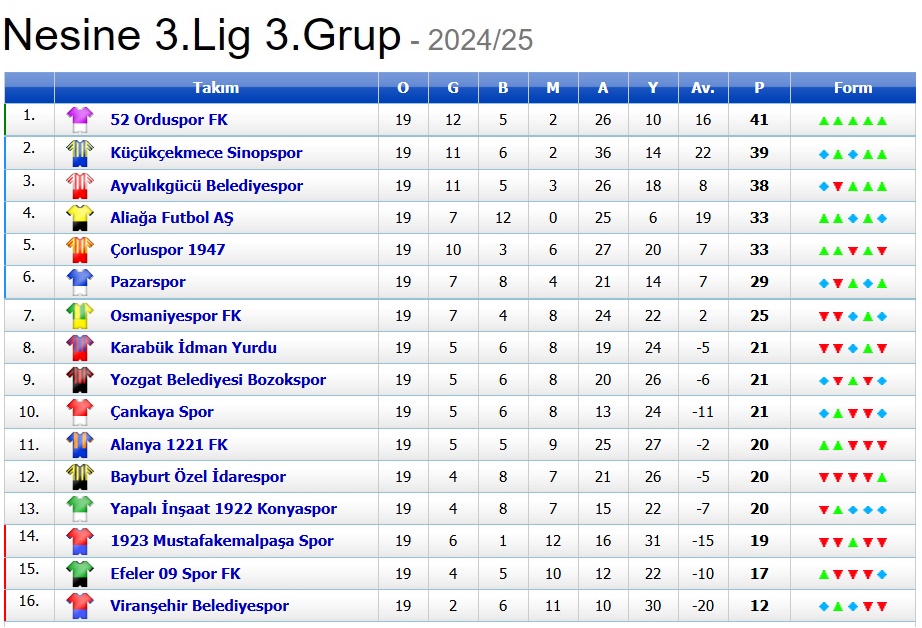This screenshot has height=628, width=922.
Task: Click the Viranşehir Belediyespor jersey icon
Action: point(79,605)
